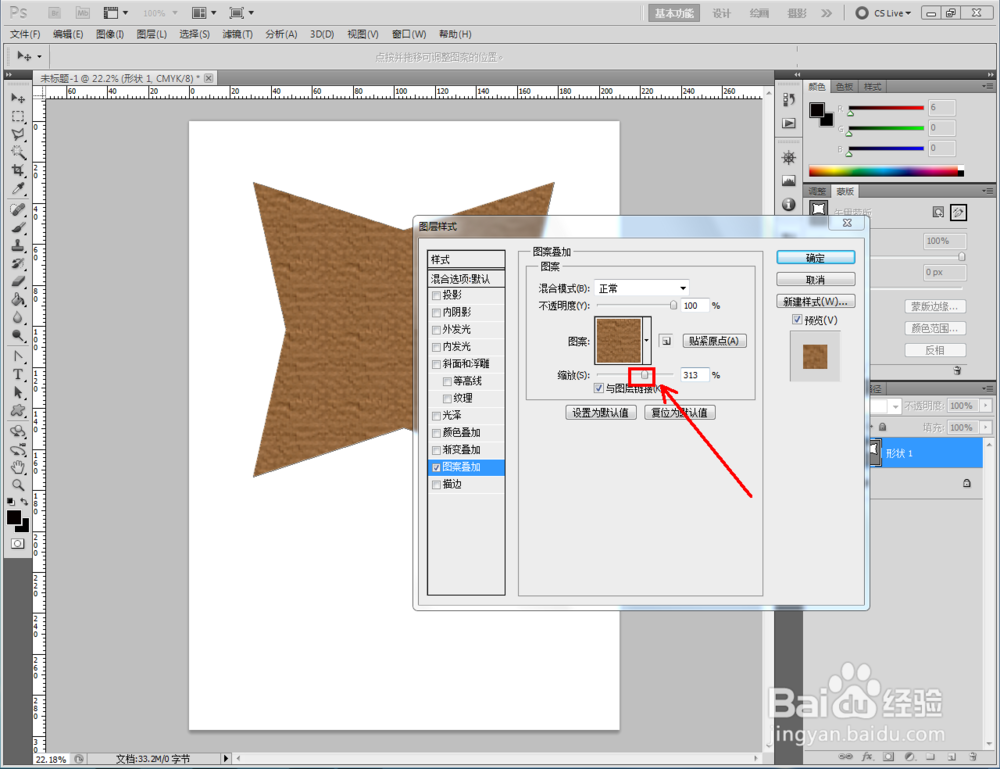Click the 贴紧原点(A) button

point(714,341)
